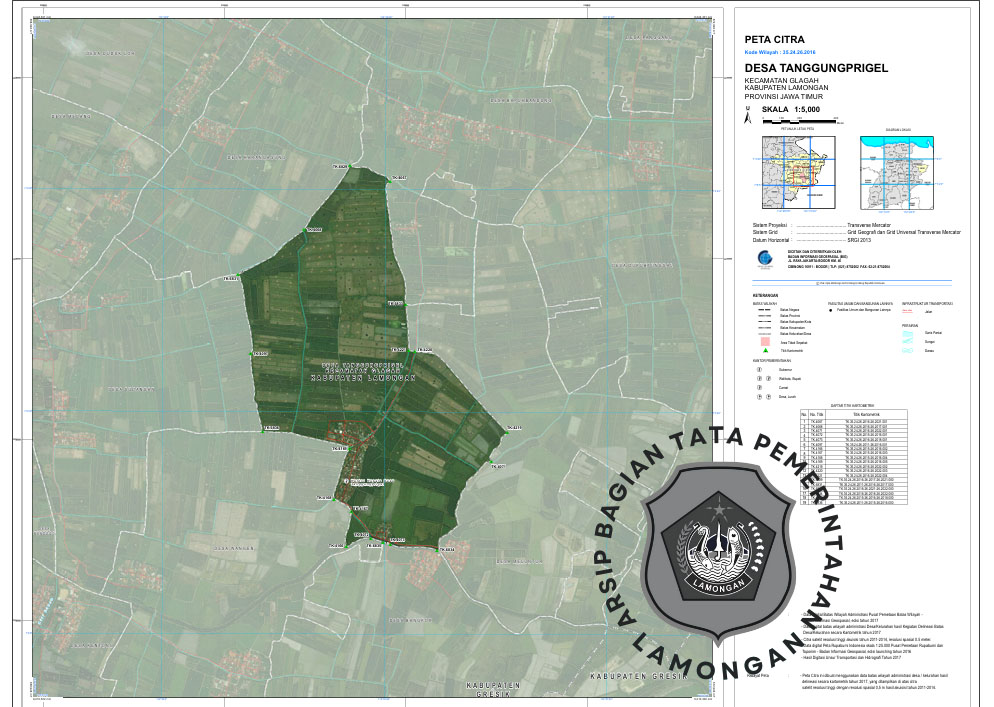The height and width of the screenshot is (707, 994).
Task: Select the Garis Pantai legend symbol
Action: (908, 331)
